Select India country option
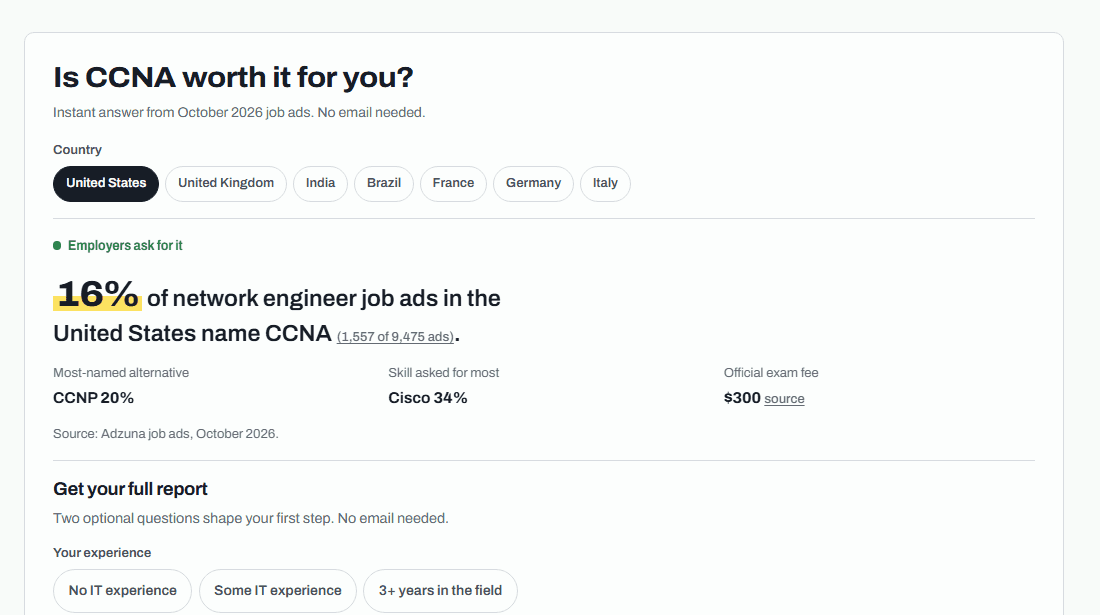 coord(321,184)
